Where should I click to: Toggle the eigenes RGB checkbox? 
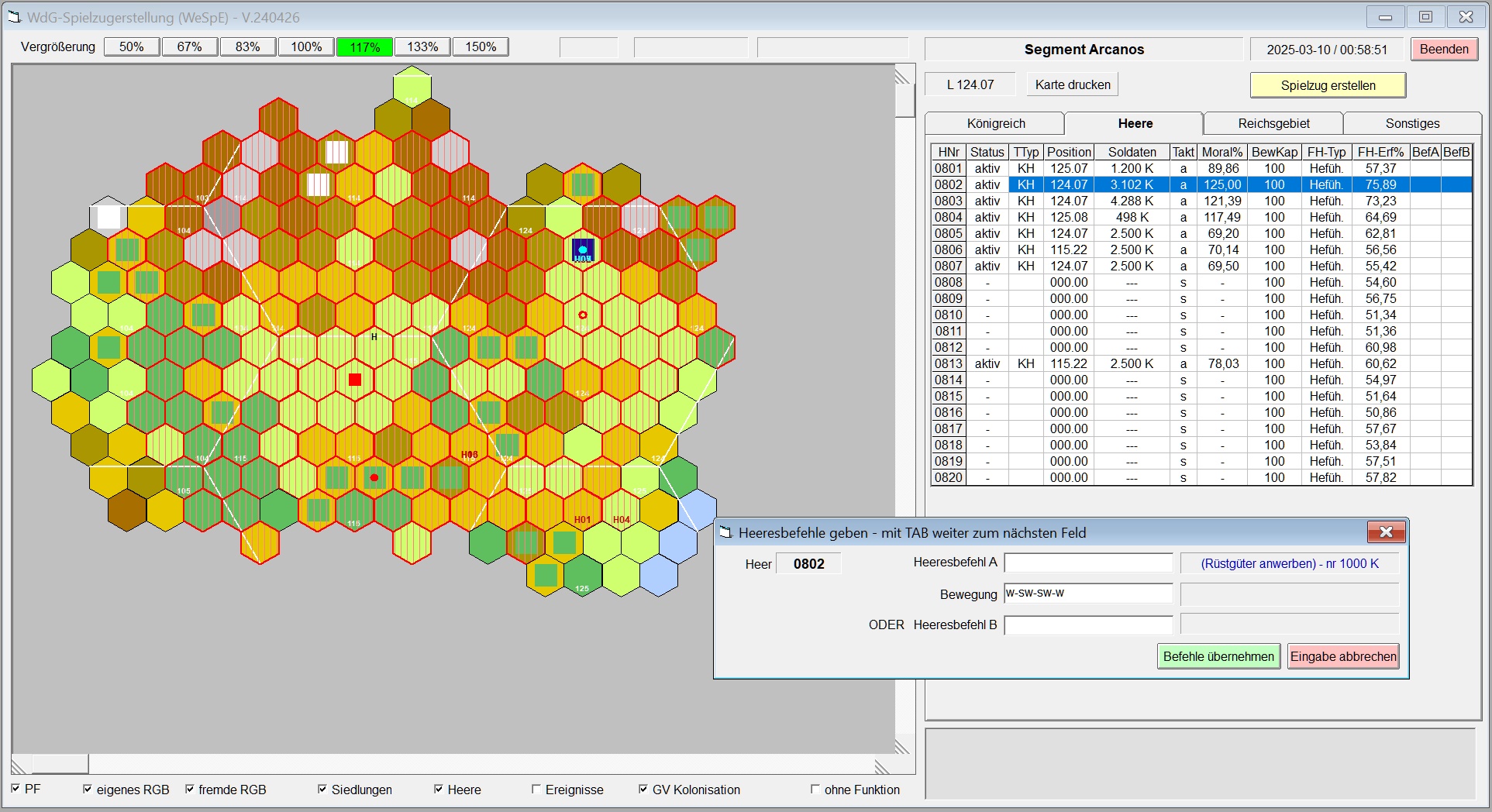click(x=88, y=789)
